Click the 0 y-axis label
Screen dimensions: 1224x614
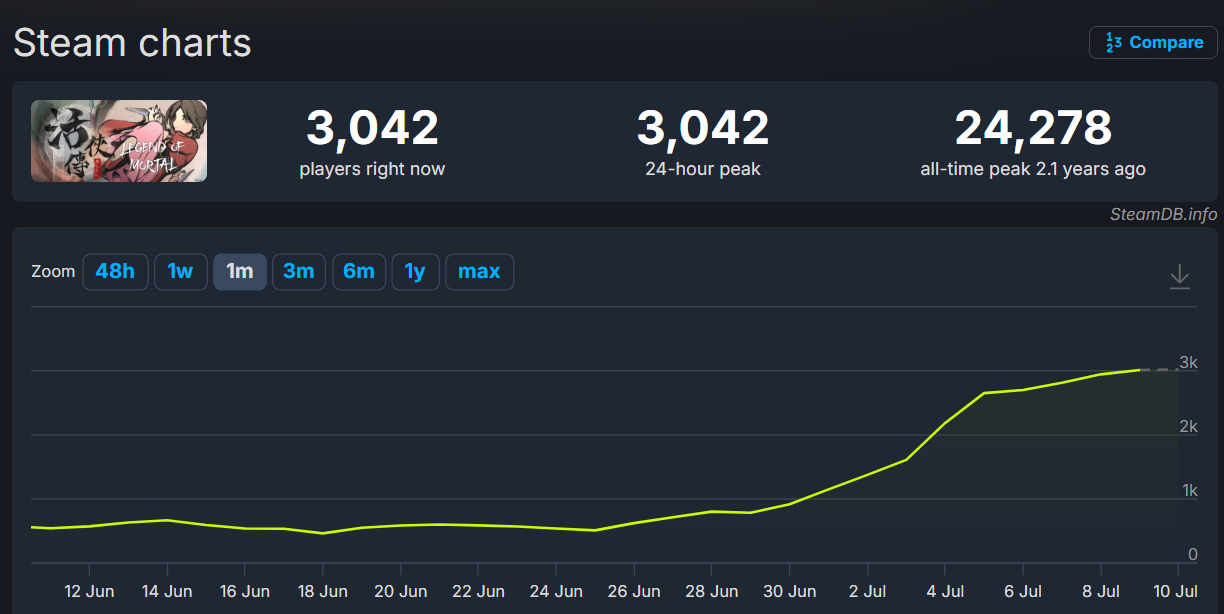[1193, 554]
